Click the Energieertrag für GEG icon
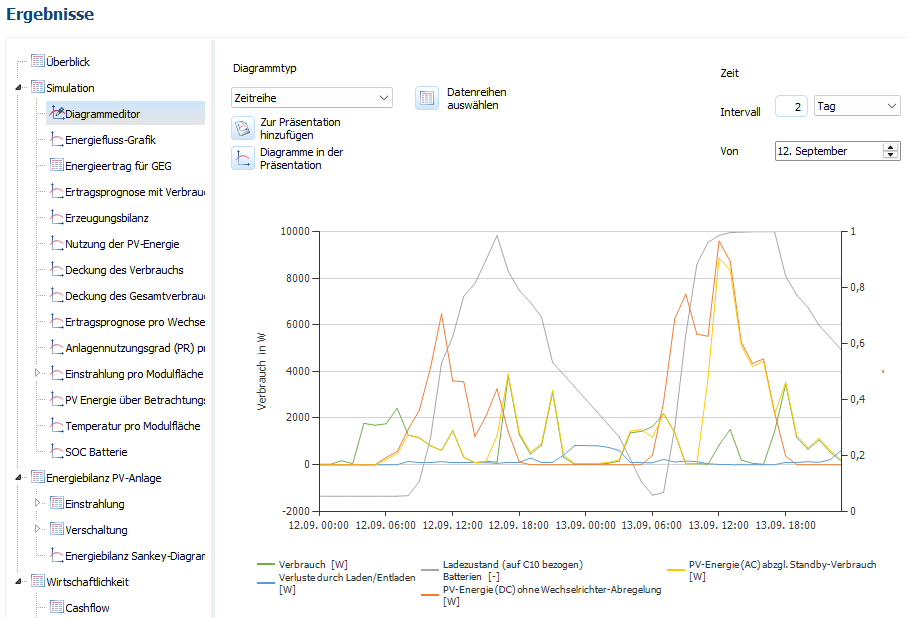This screenshot has width=907, height=618. click(57, 166)
